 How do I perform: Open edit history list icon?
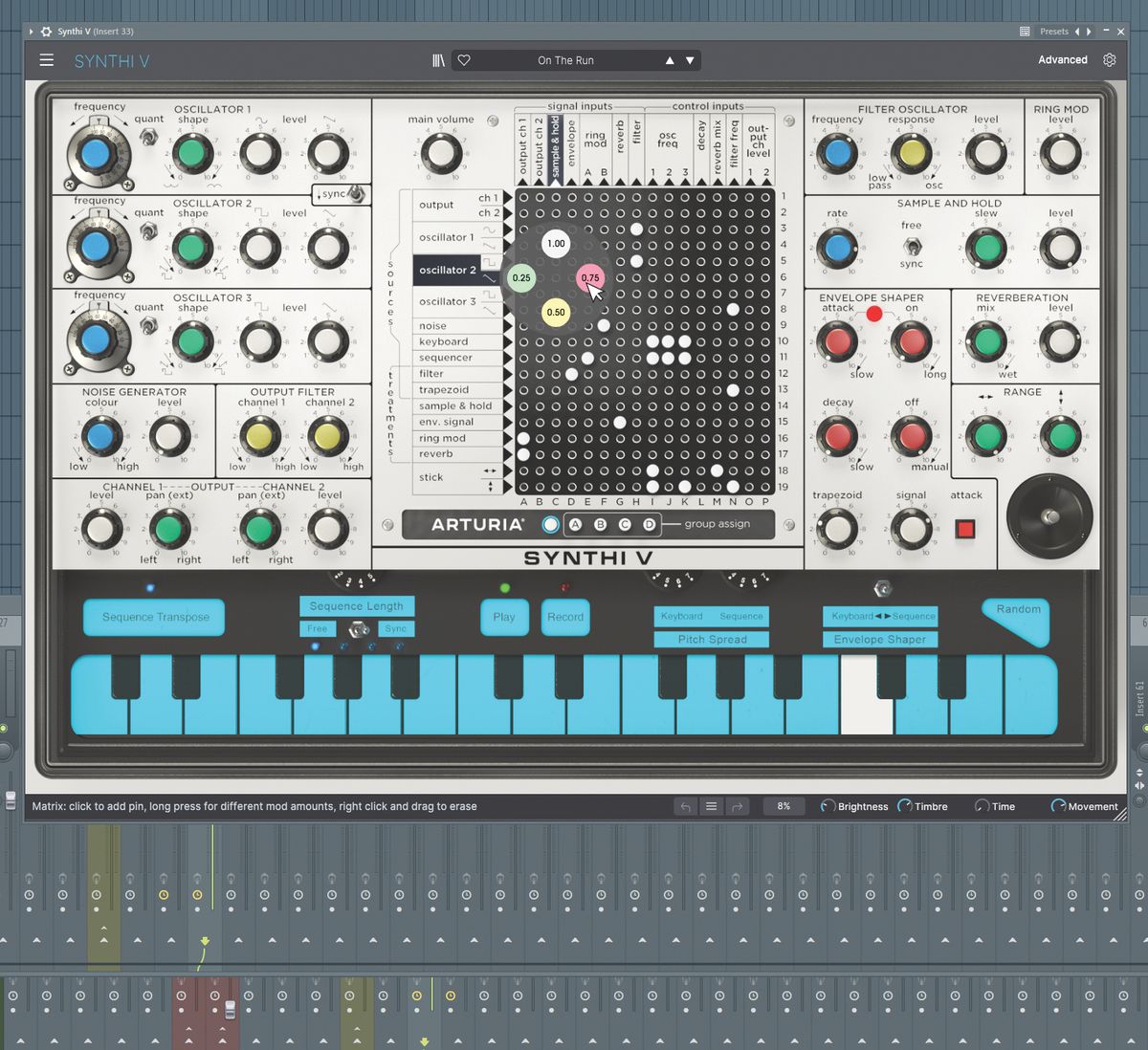point(711,806)
